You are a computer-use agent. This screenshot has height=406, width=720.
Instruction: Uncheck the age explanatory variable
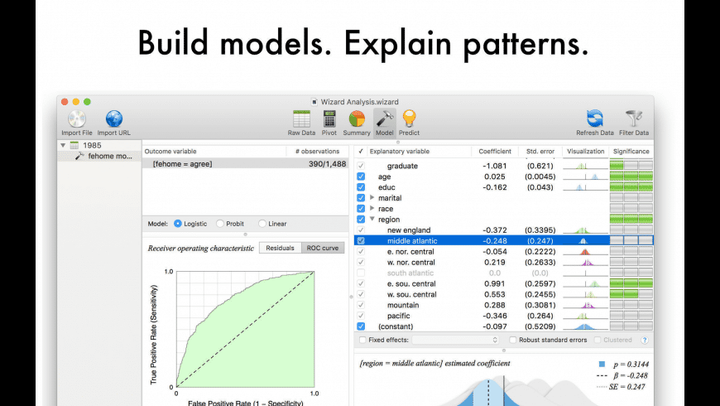point(361,176)
